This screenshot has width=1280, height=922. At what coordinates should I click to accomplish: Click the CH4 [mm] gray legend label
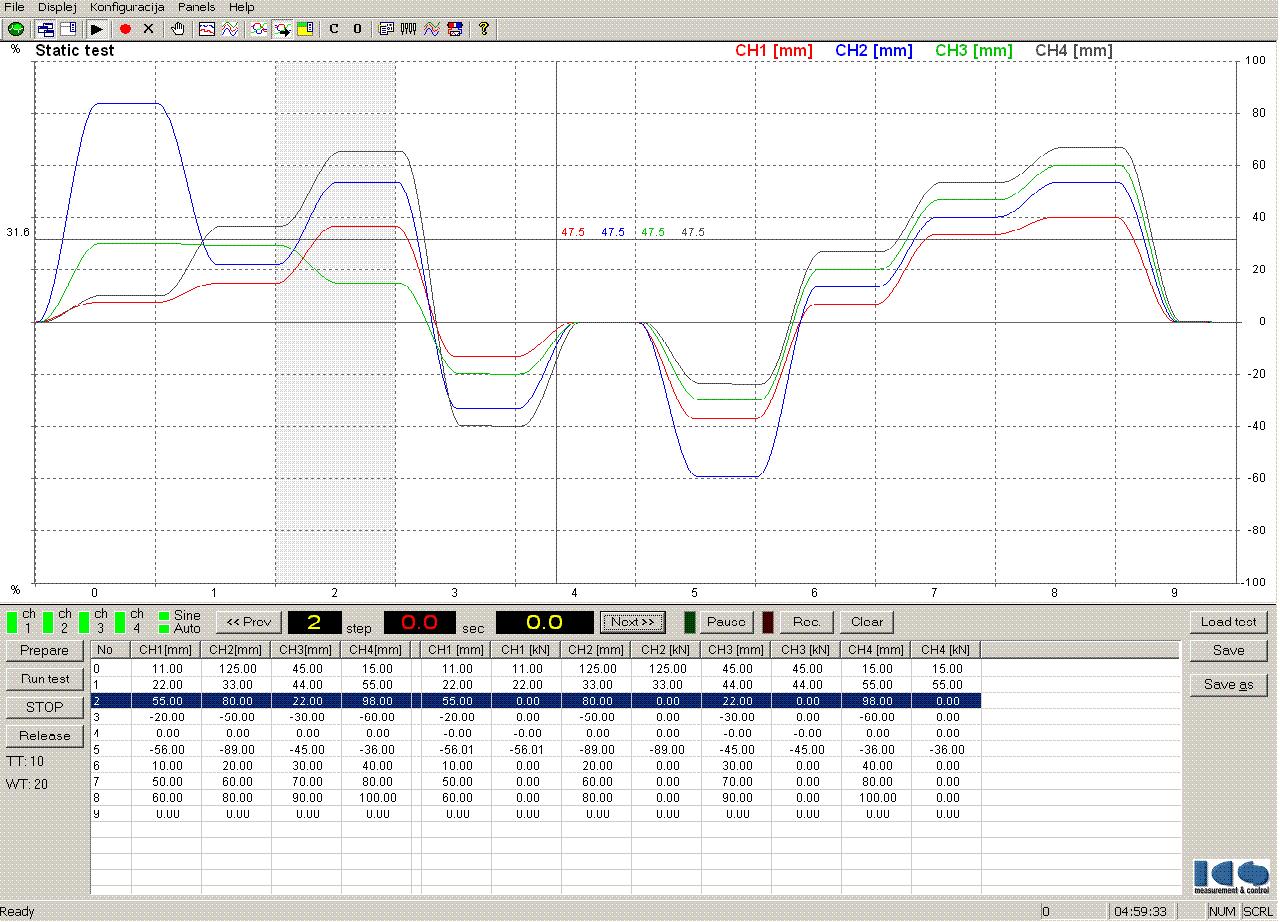[x=1074, y=51]
